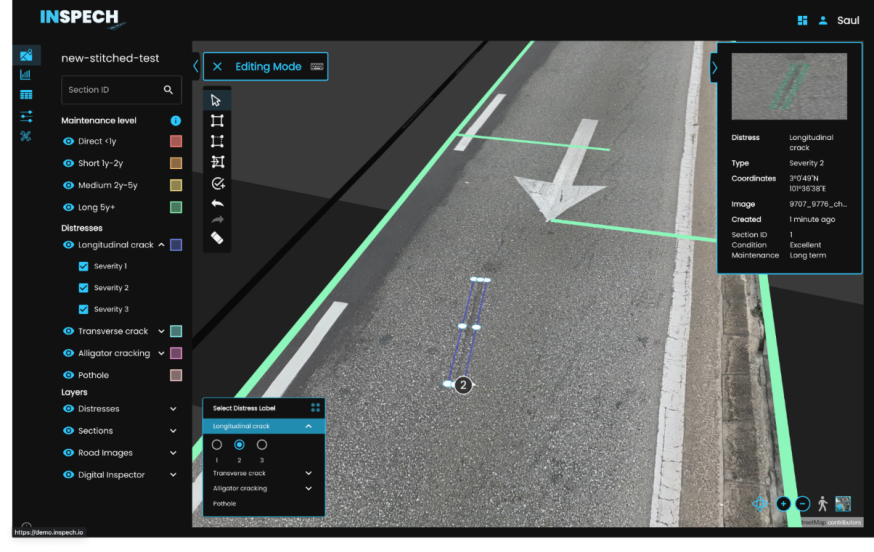The height and width of the screenshot is (552, 874).
Task: Expand Alligator cracking in distress label panel
Action: [x=308, y=488]
